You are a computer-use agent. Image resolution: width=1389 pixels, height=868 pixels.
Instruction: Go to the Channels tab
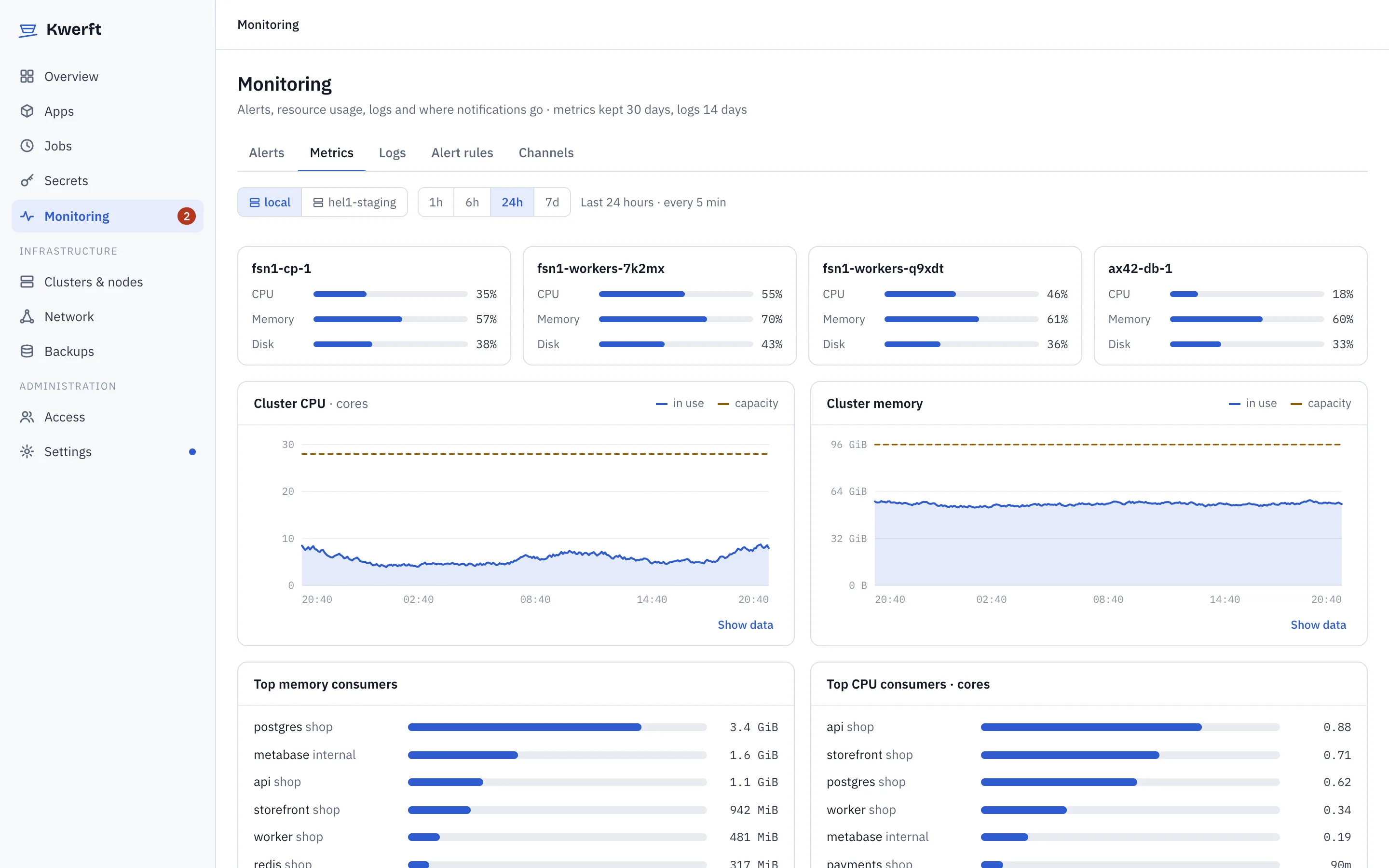[x=546, y=153]
